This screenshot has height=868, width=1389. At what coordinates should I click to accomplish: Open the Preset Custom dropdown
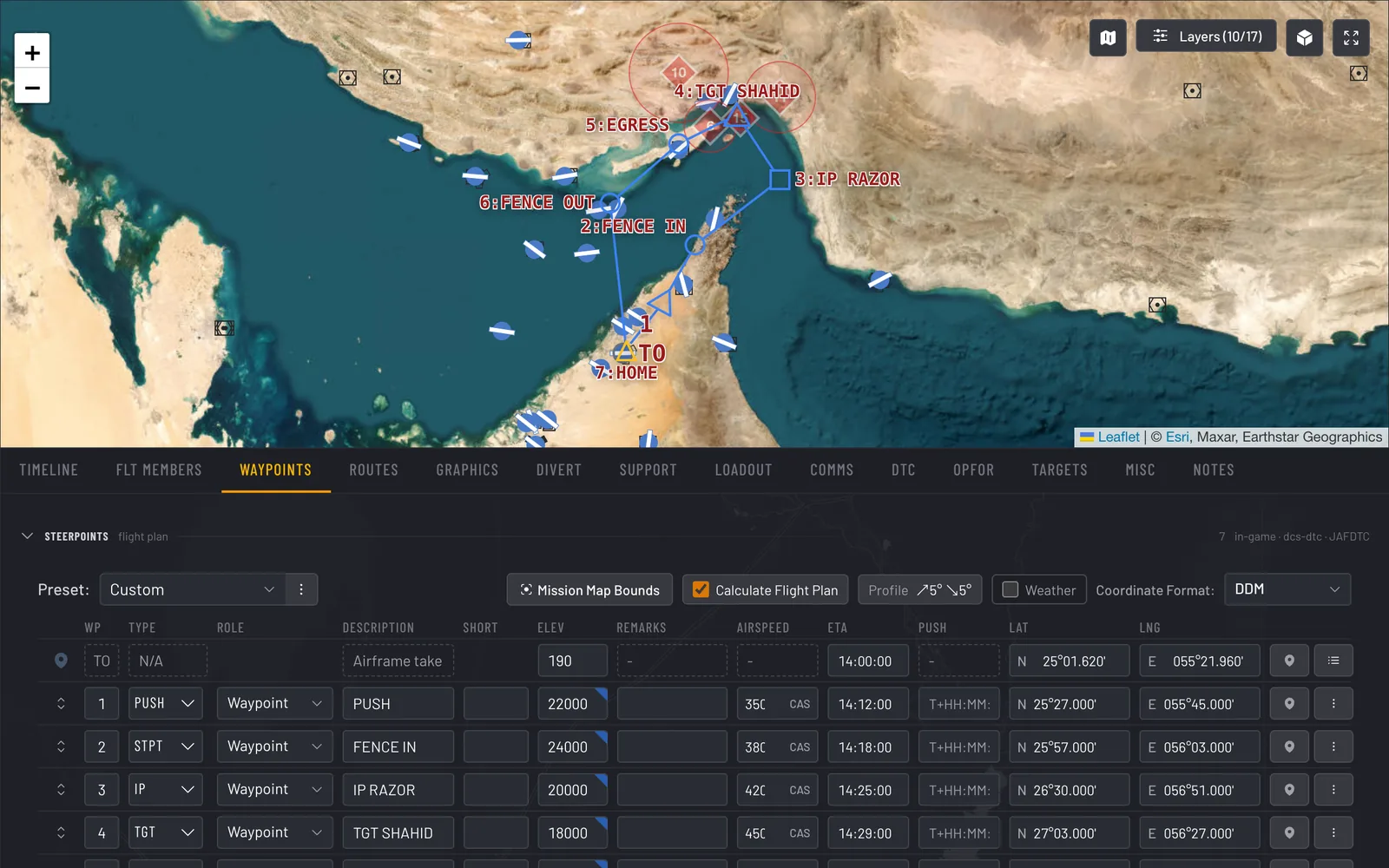coord(192,589)
